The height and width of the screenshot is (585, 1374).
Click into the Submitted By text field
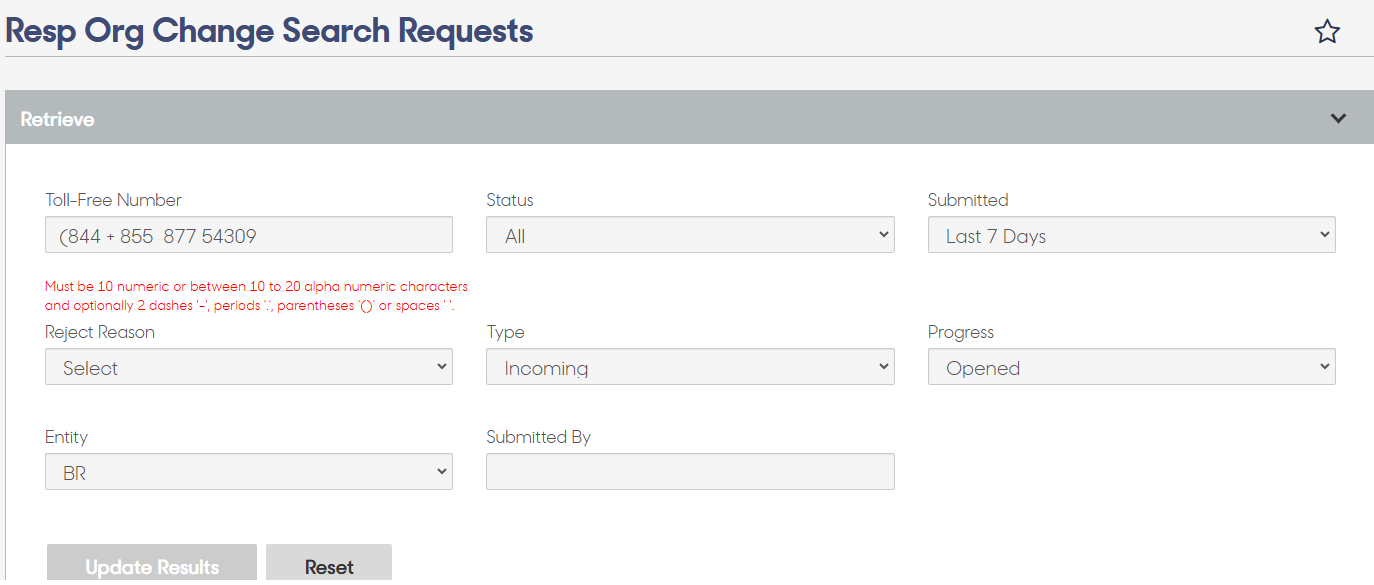690,472
